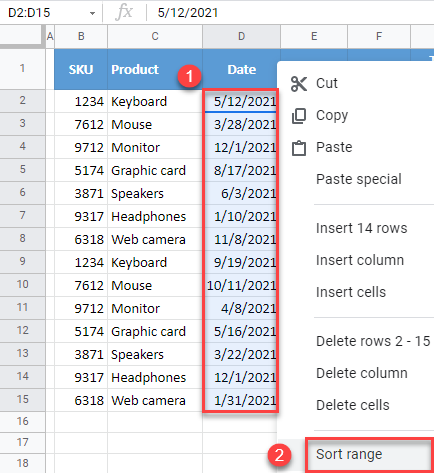The width and height of the screenshot is (434, 473).
Task: Click SKU 5174 in row 12
Action: click(81, 331)
